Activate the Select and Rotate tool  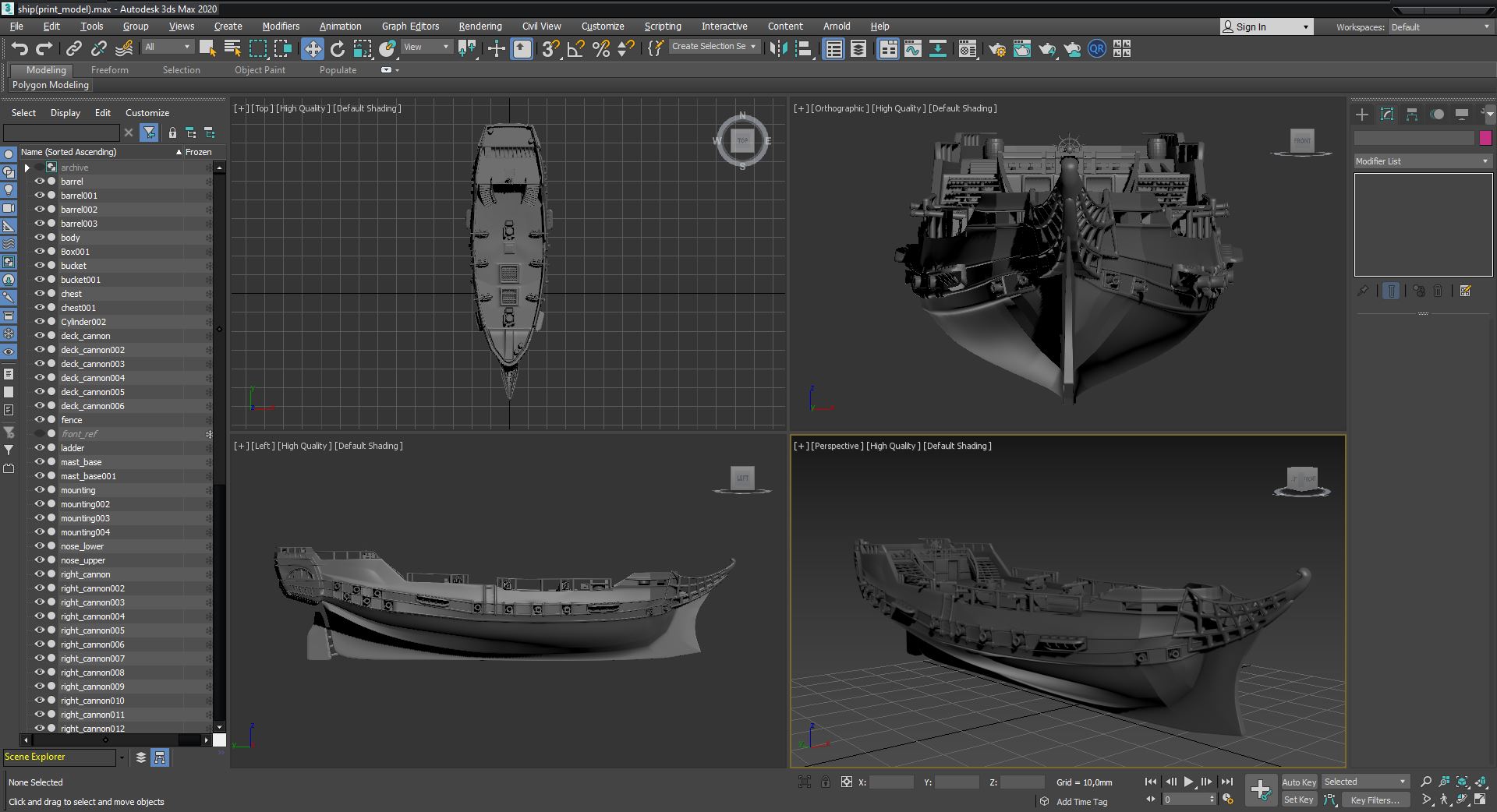[x=338, y=49]
